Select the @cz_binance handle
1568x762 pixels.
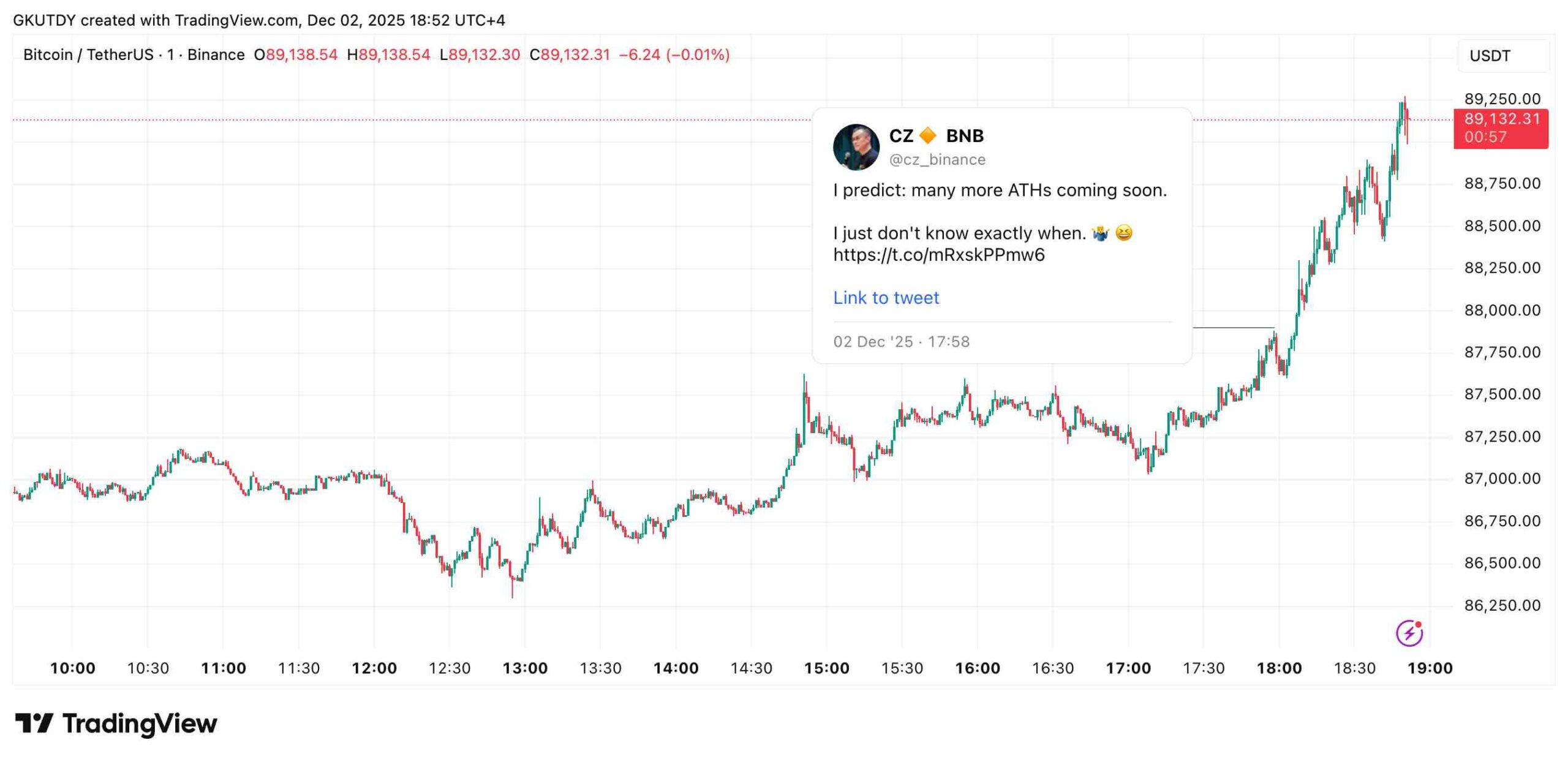point(937,159)
